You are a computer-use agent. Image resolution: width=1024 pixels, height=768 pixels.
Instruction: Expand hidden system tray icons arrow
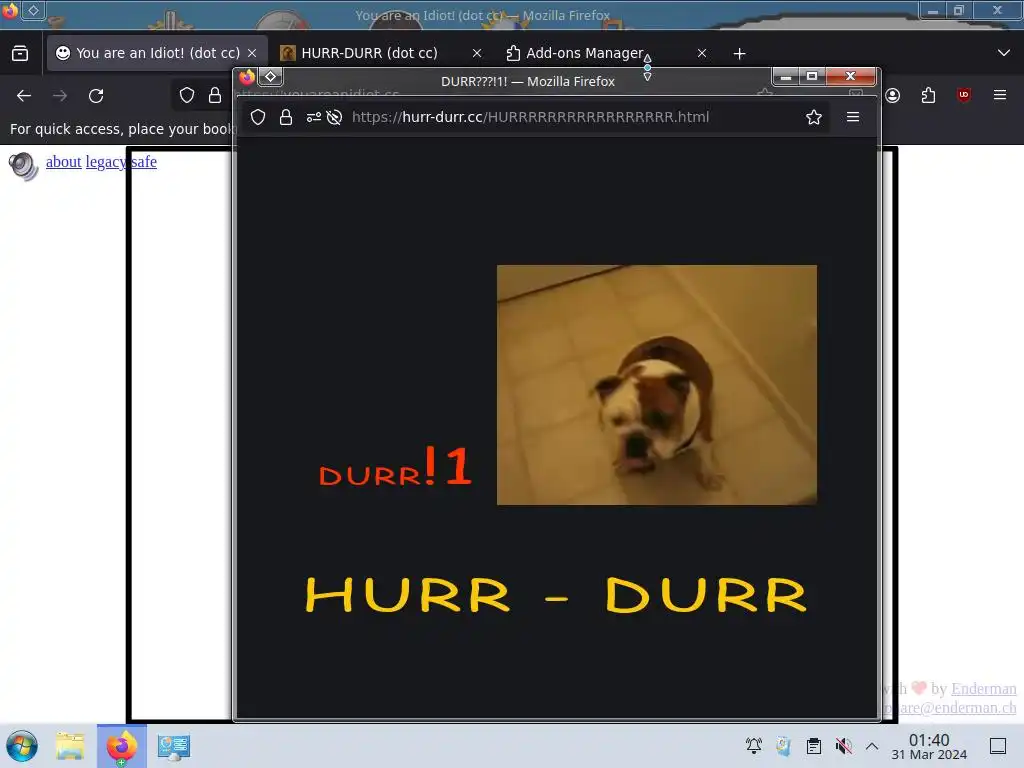(872, 746)
